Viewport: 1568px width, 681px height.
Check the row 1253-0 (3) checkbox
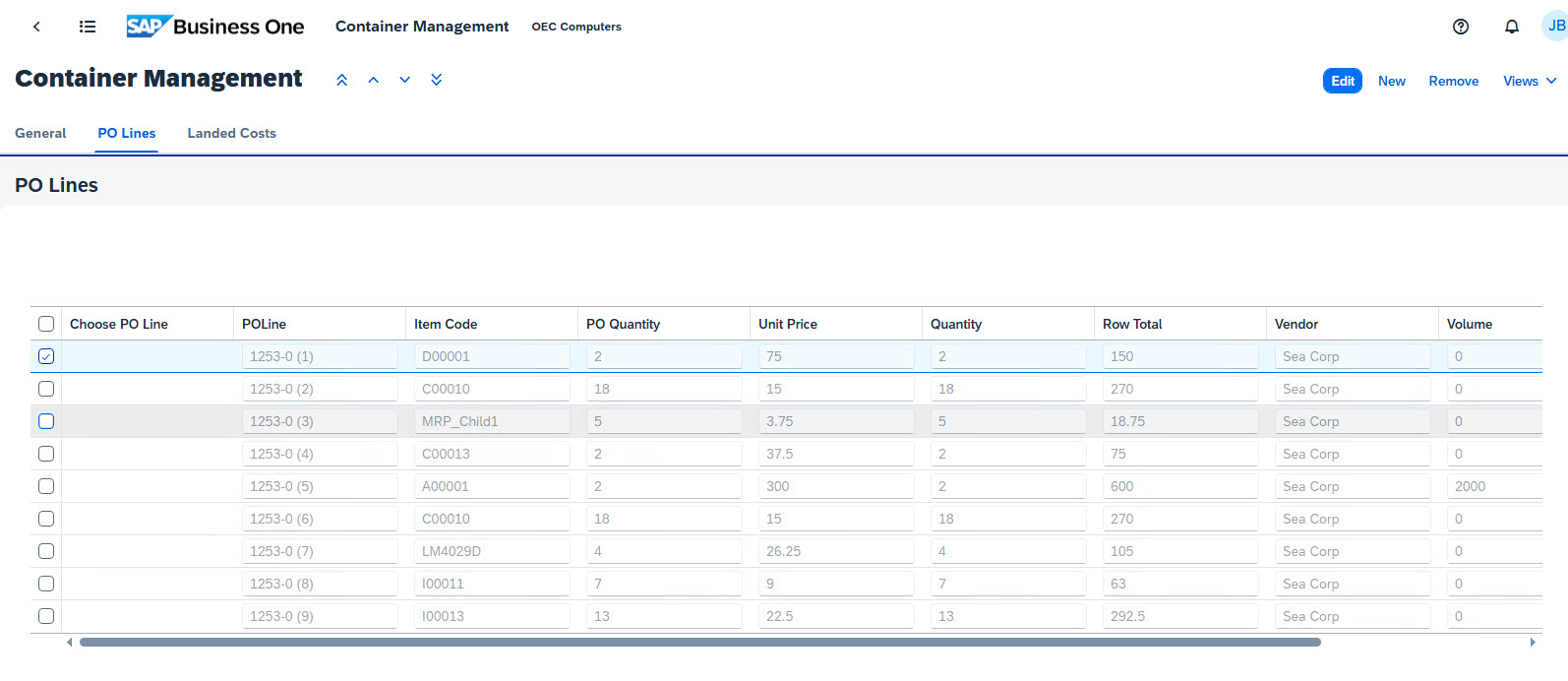[x=46, y=421]
